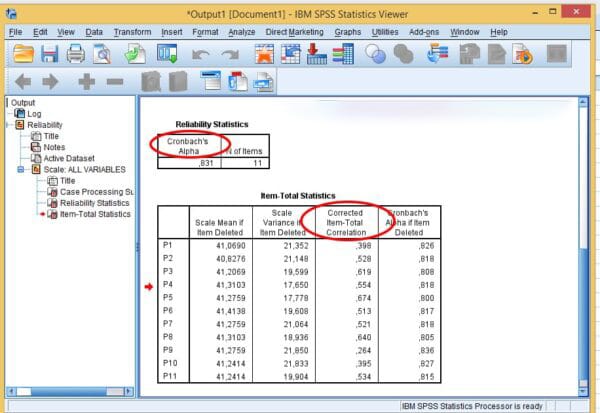Select the Scale: ALL VARIABLES outline item
This screenshot has height=413, width=600.
85,170
